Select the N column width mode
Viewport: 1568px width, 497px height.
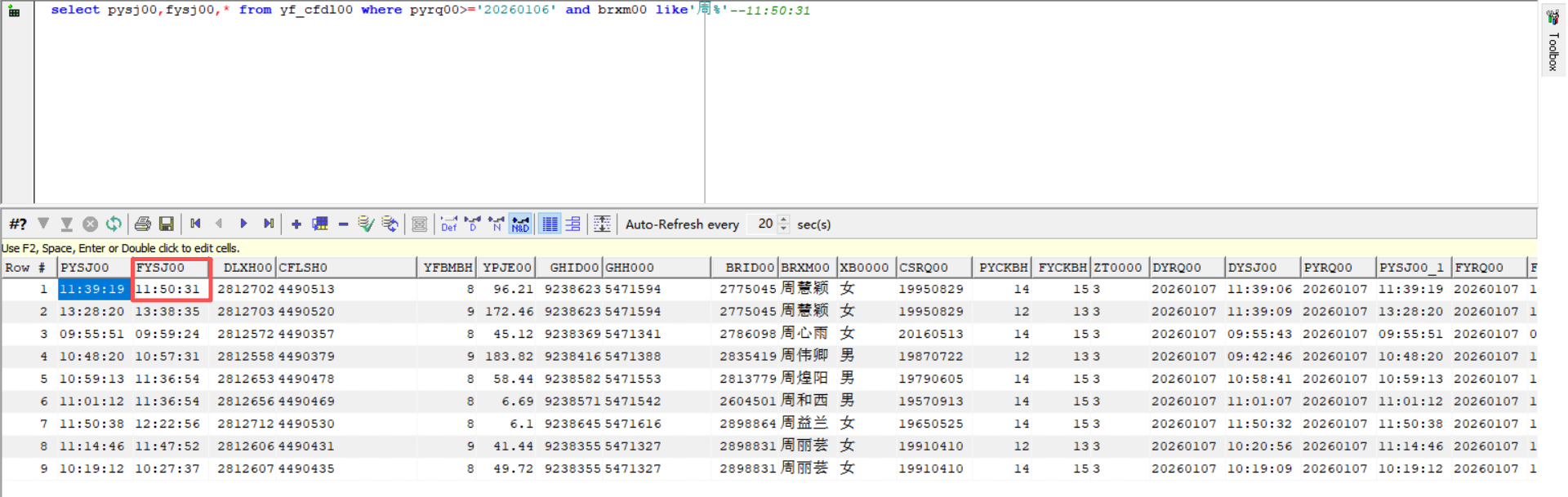[x=496, y=224]
